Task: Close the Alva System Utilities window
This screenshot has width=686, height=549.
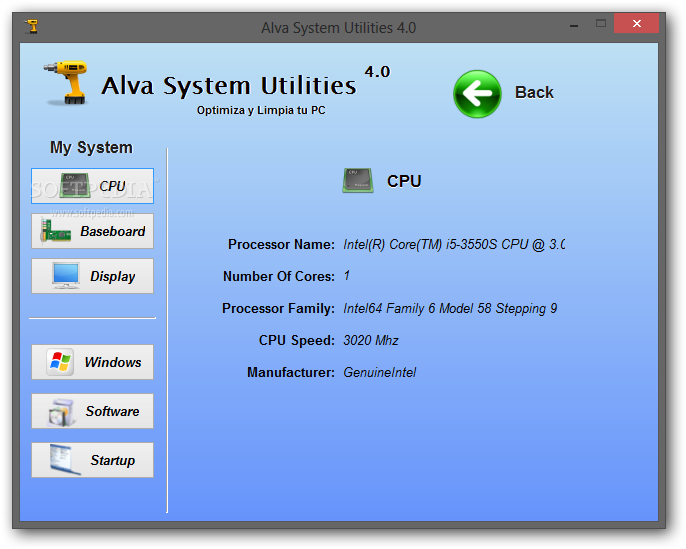Action: tap(637, 24)
